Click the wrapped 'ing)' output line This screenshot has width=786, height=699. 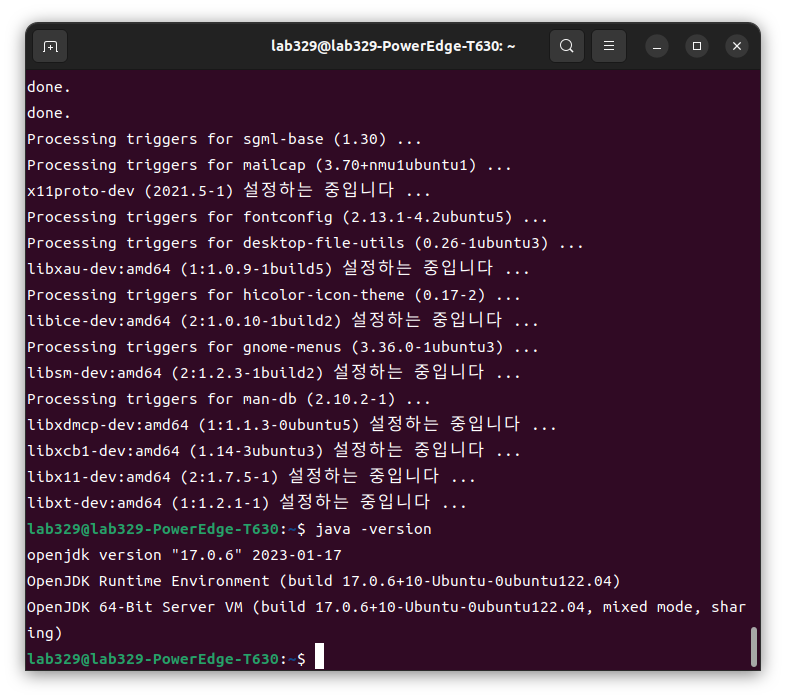(45, 633)
